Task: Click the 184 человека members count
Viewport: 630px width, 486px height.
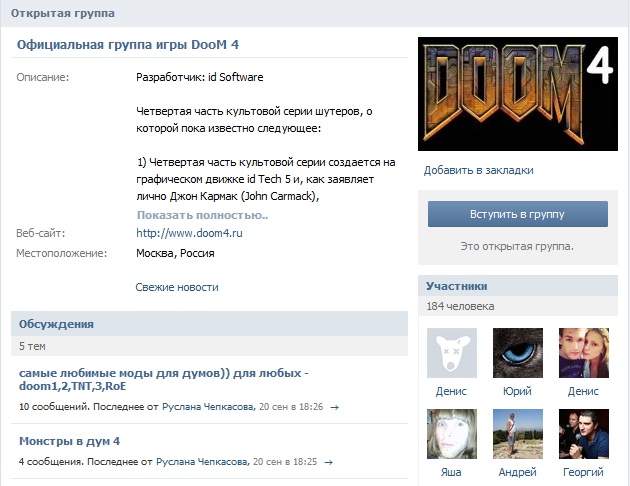Action: tap(460, 306)
